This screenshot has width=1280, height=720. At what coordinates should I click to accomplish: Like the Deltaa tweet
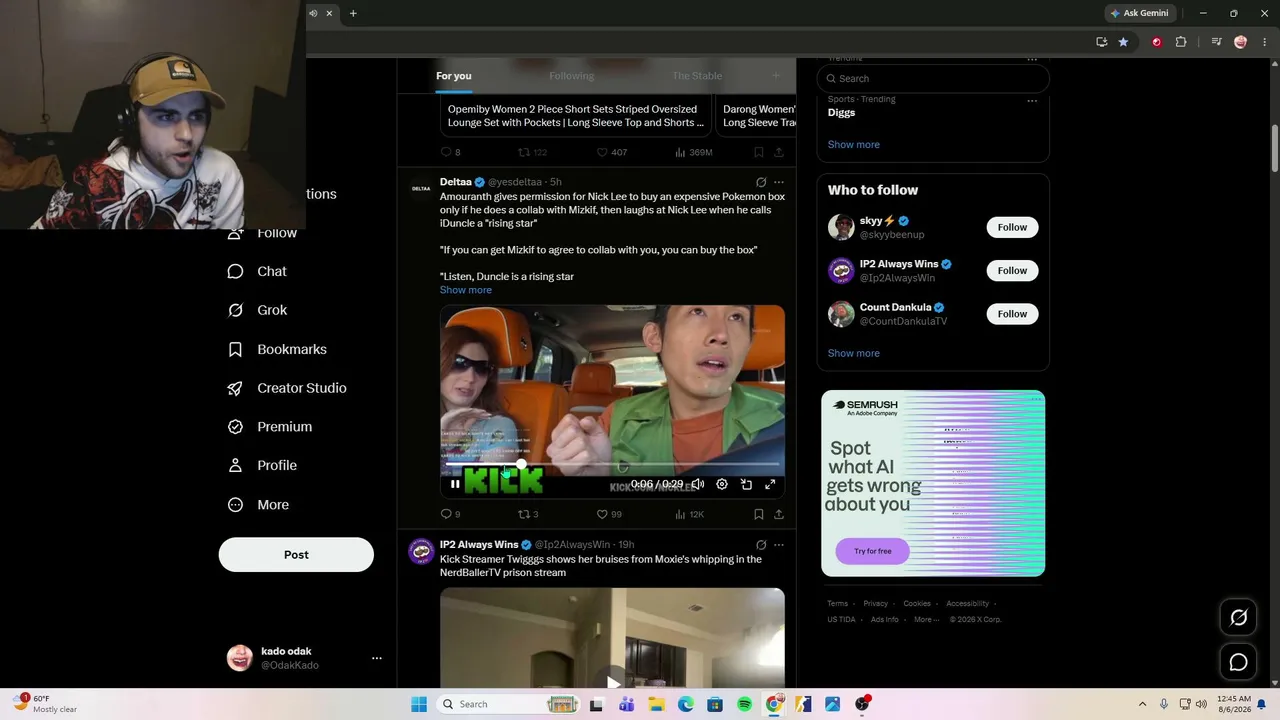point(609,514)
